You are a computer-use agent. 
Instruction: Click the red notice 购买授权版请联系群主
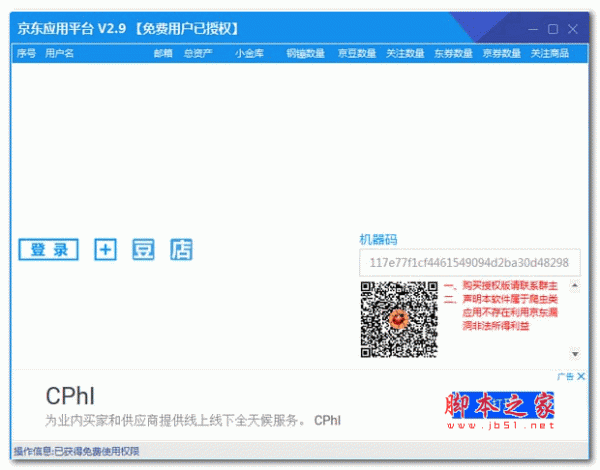click(510, 286)
